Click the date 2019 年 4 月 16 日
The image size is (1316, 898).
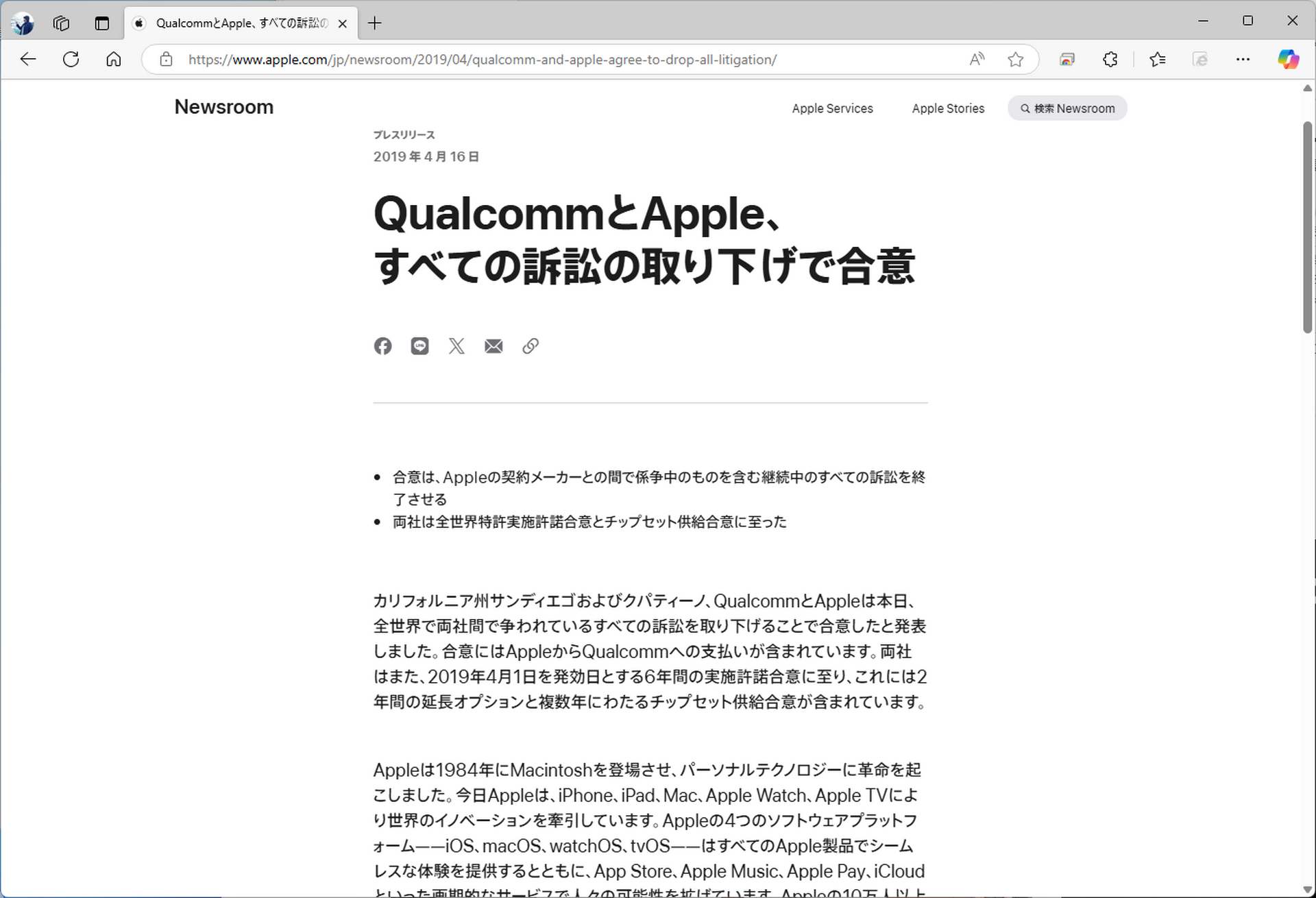pyautogui.click(x=426, y=157)
